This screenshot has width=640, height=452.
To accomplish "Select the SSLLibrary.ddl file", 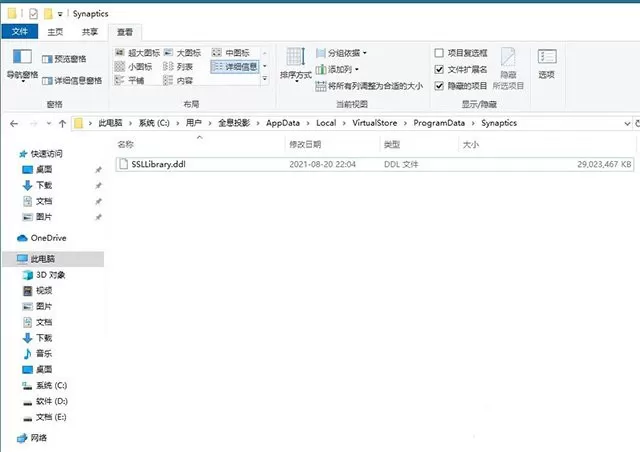I will click(x=374, y=164).
